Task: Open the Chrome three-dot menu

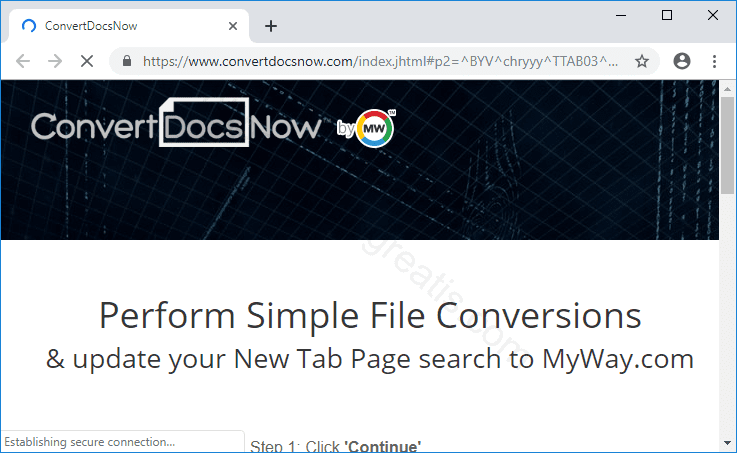Action: click(714, 61)
